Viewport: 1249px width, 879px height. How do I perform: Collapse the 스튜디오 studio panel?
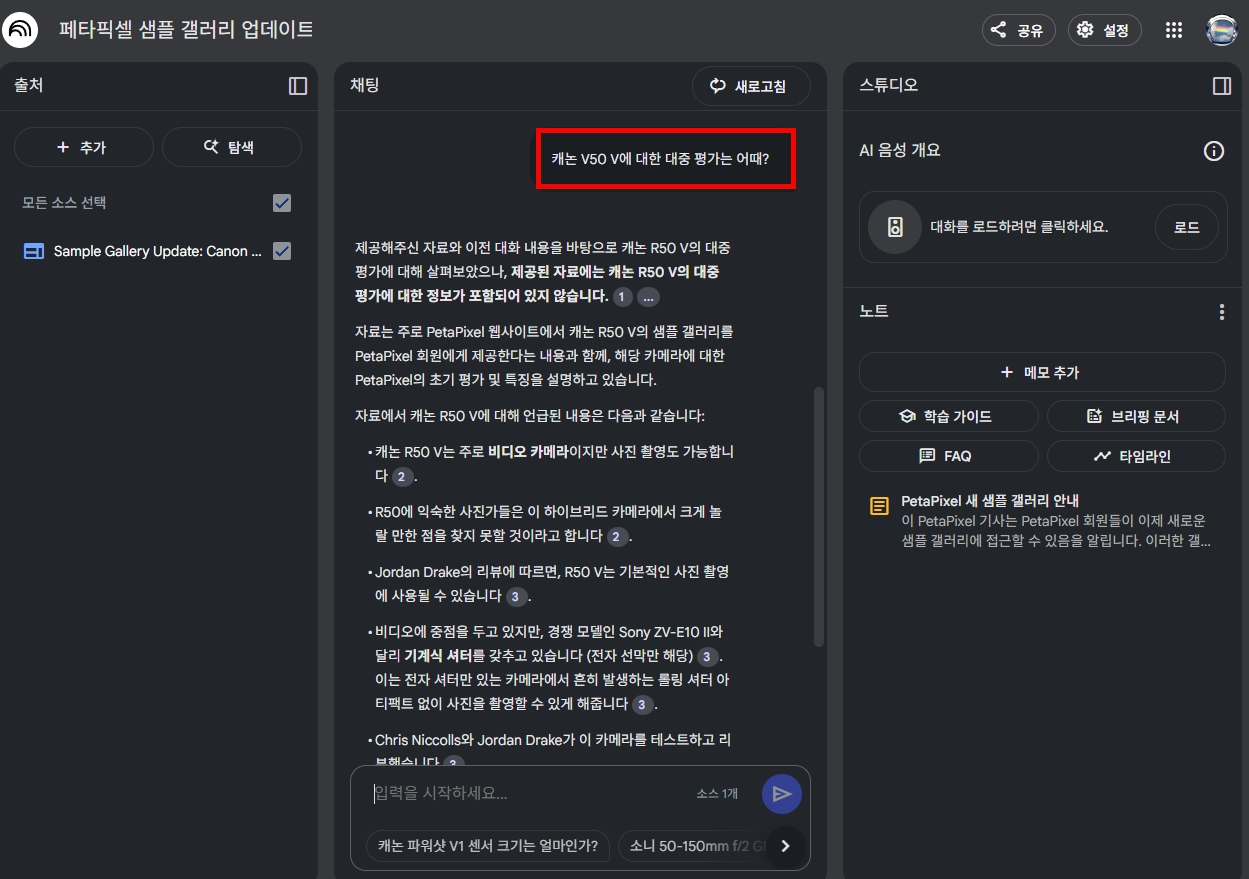point(1221,86)
